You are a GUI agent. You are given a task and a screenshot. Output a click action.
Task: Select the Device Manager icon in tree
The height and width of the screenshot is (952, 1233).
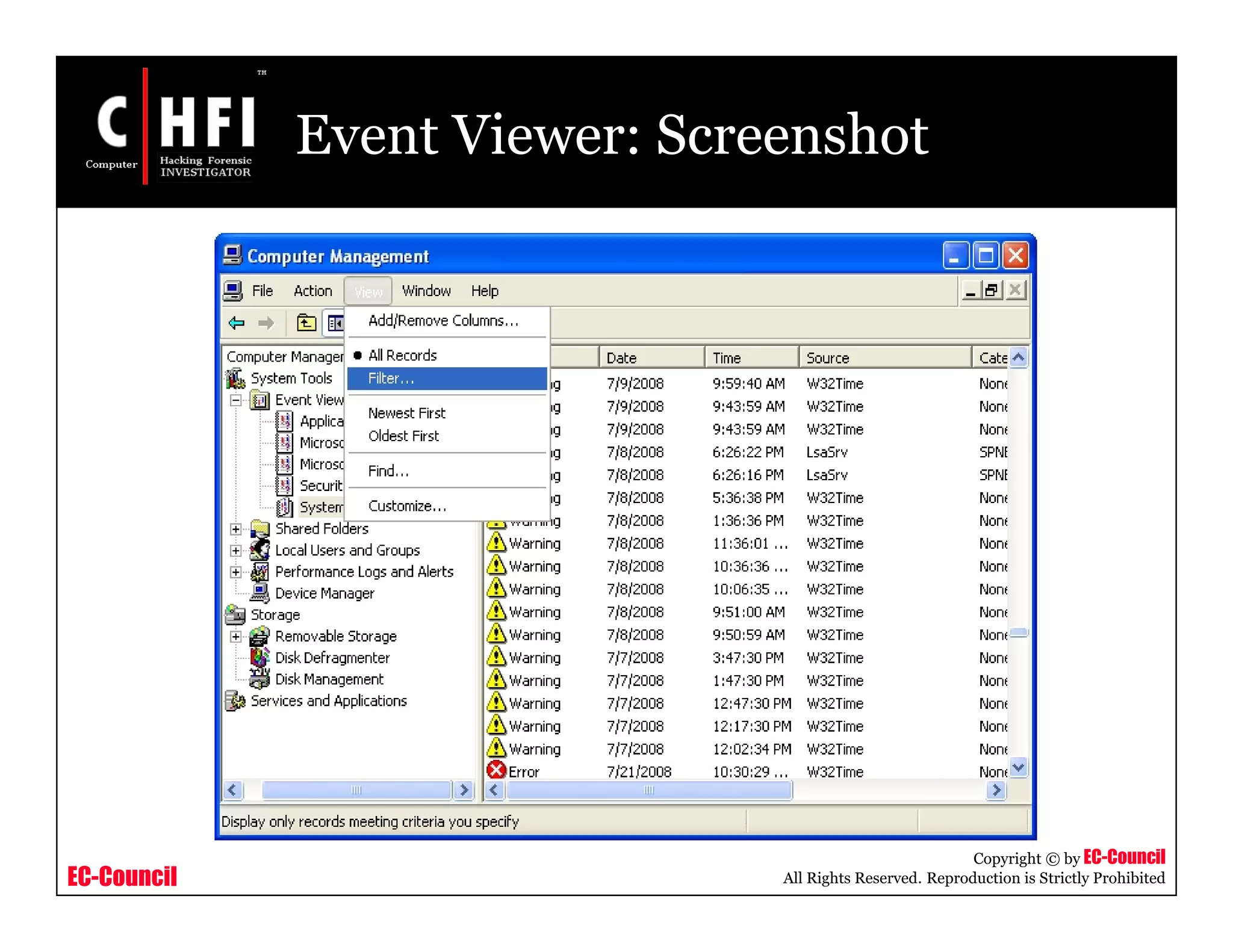[x=259, y=593]
